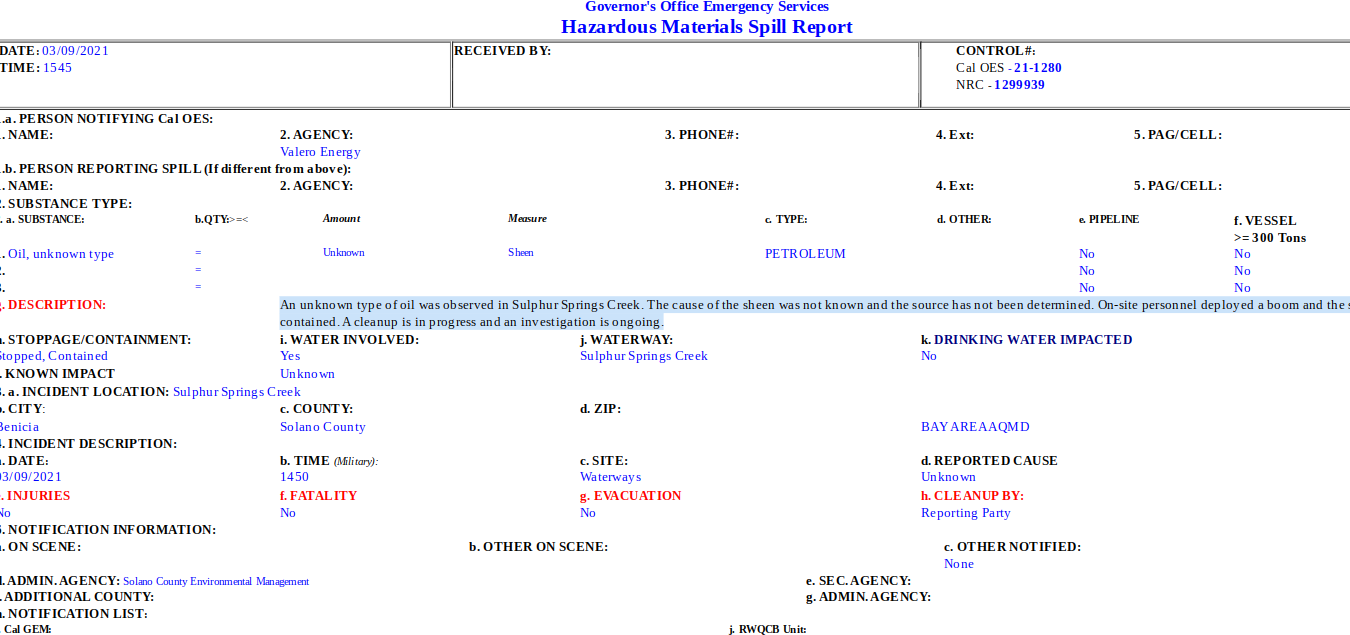Click the Governor's Office Emergency Services heading
The height and width of the screenshot is (635, 1350).
706,7
